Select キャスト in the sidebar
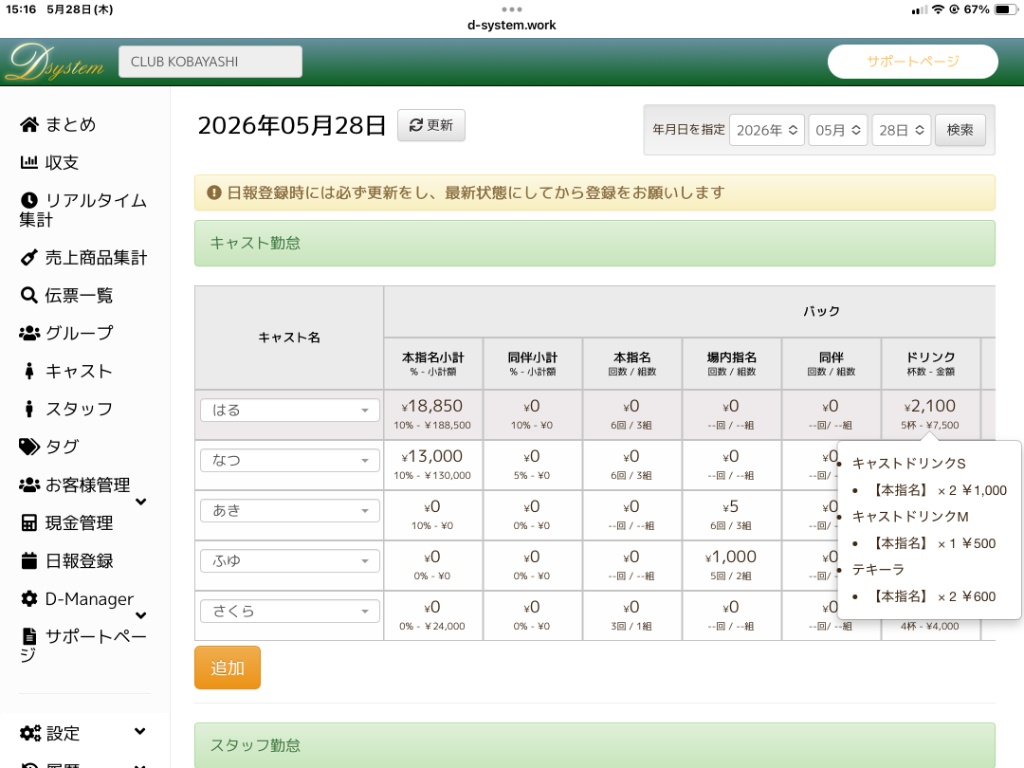The image size is (1024, 768). pos(78,371)
